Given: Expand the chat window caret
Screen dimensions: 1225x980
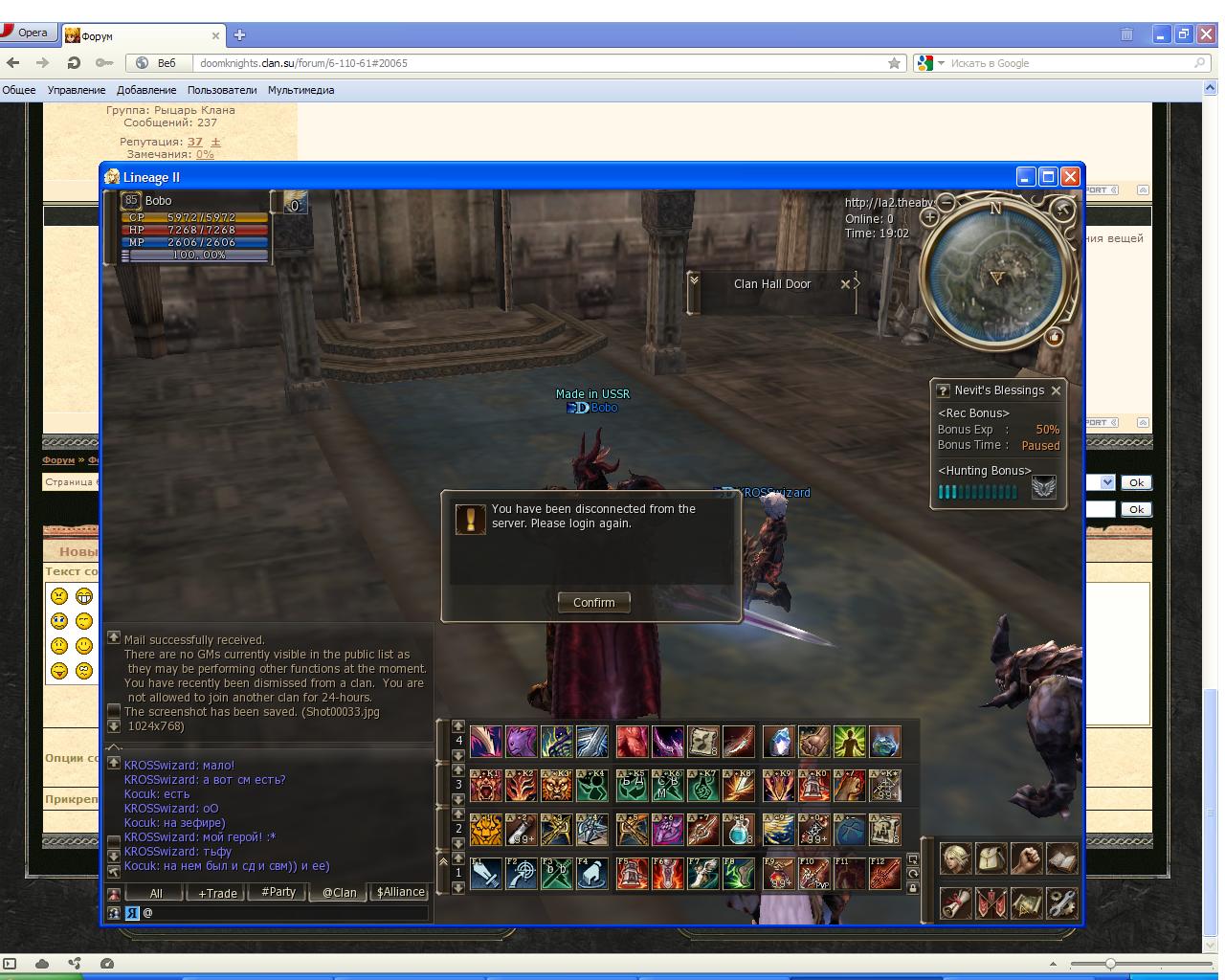Looking at the screenshot, I should tap(114, 747).
